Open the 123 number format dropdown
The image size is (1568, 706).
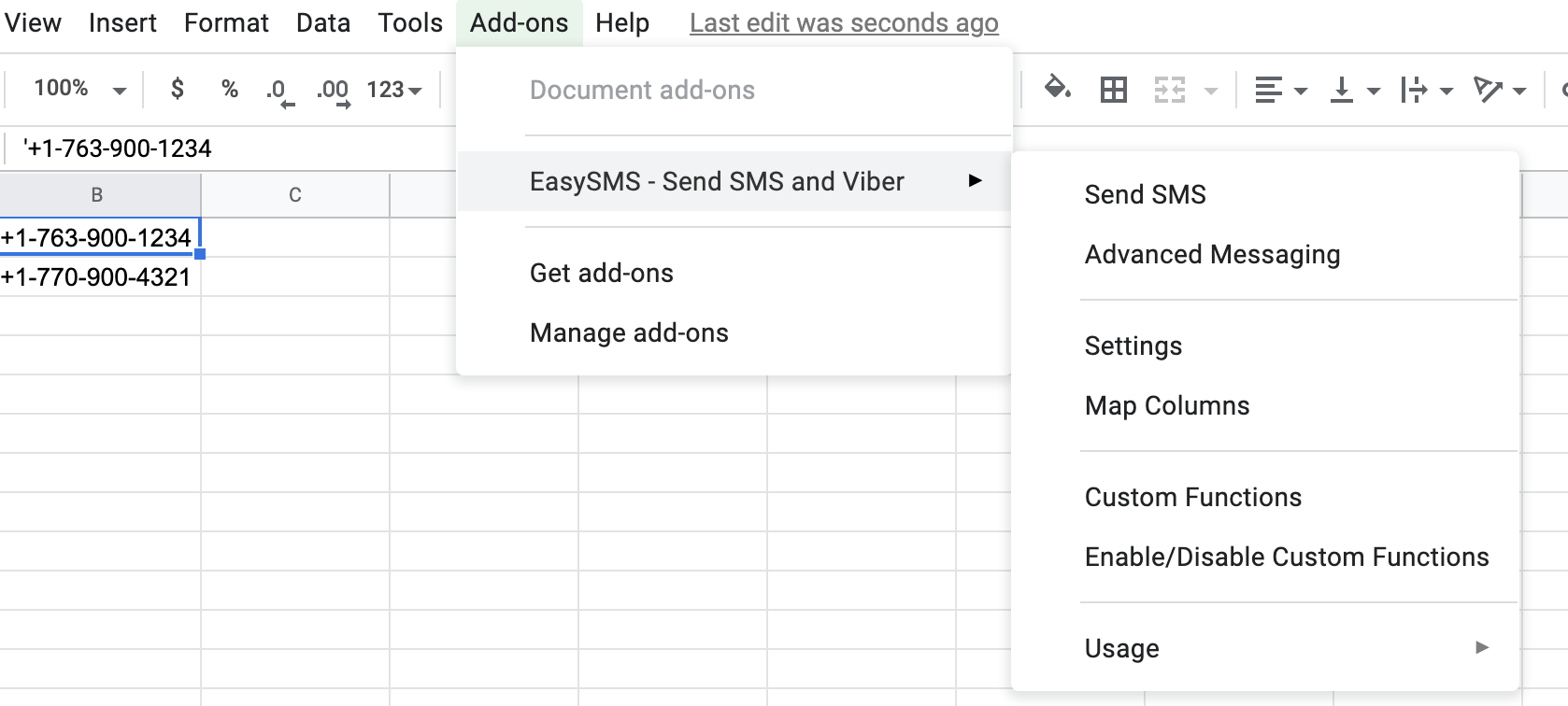393,90
